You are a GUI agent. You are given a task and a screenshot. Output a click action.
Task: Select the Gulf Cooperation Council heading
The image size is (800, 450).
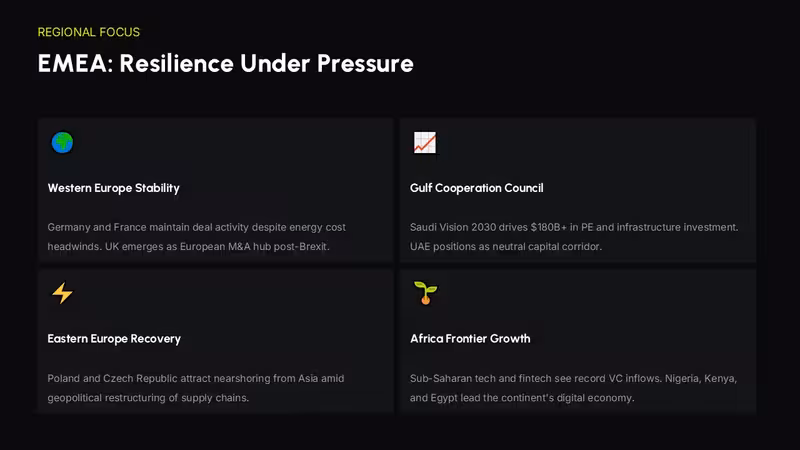[477, 188]
